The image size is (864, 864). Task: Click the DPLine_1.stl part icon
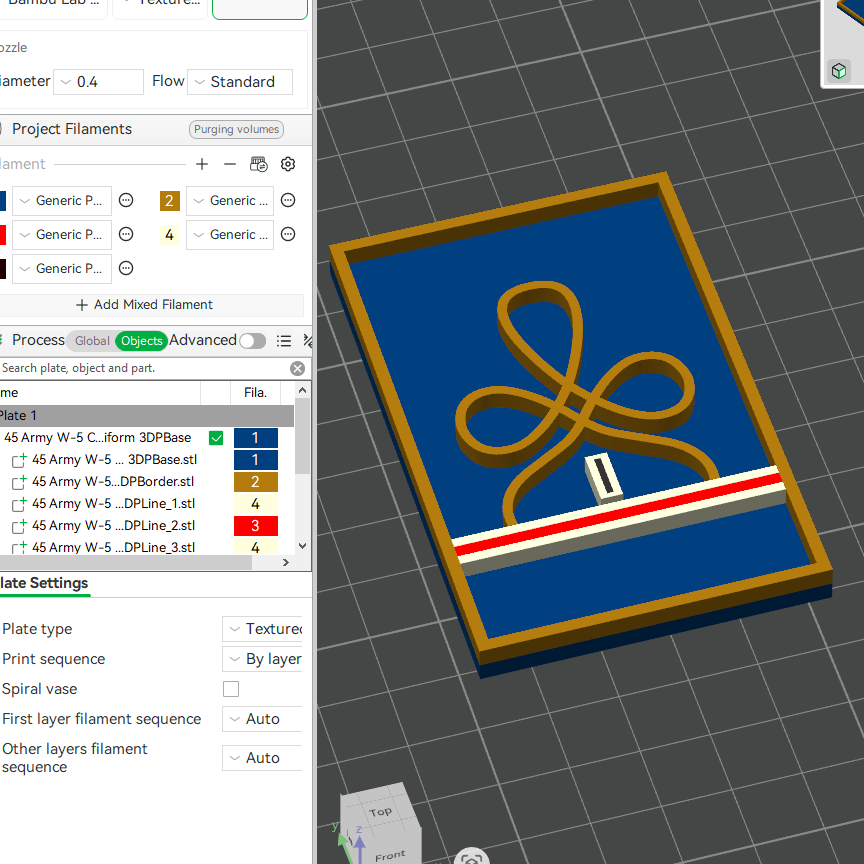(x=19, y=504)
